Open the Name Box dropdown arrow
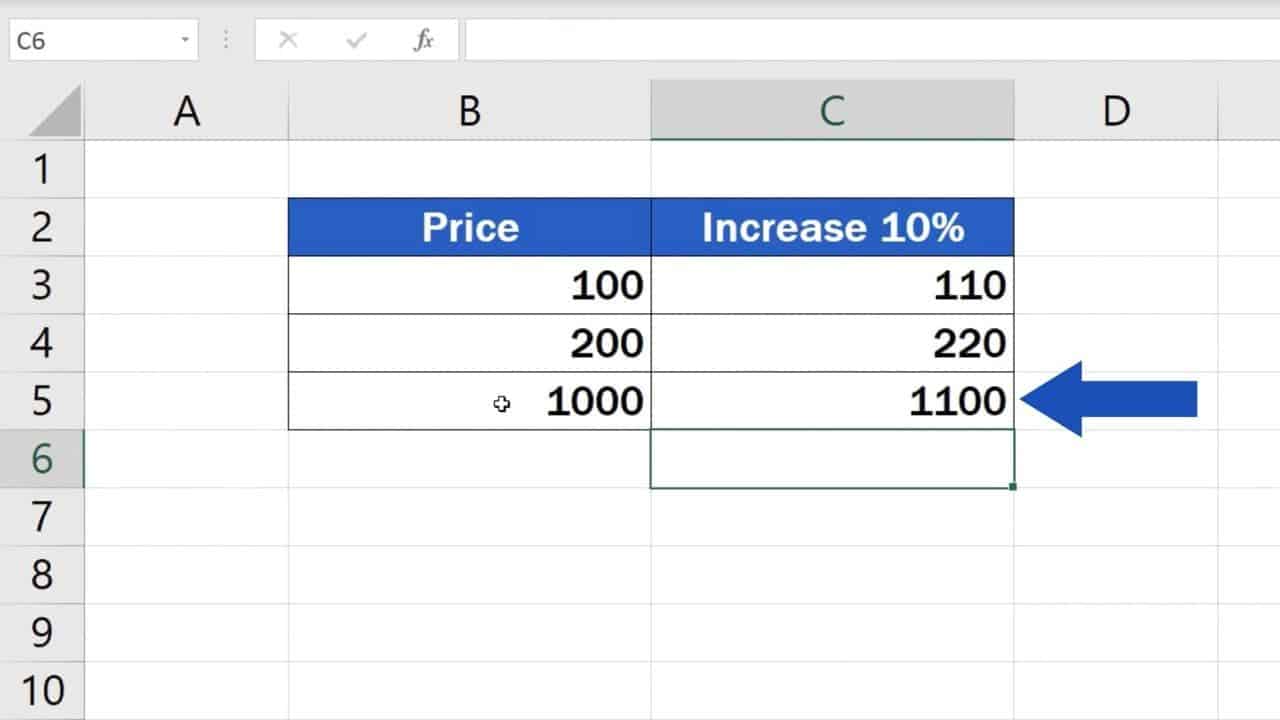Screen dimensions: 1280x720 pos(185,40)
